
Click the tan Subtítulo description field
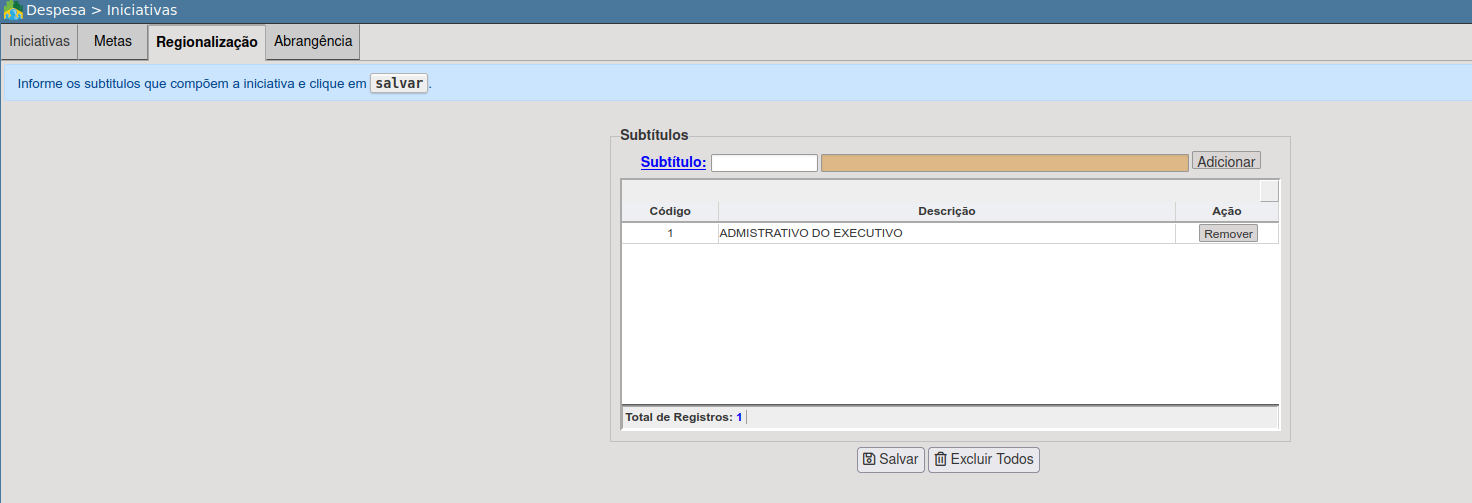tap(1004, 162)
